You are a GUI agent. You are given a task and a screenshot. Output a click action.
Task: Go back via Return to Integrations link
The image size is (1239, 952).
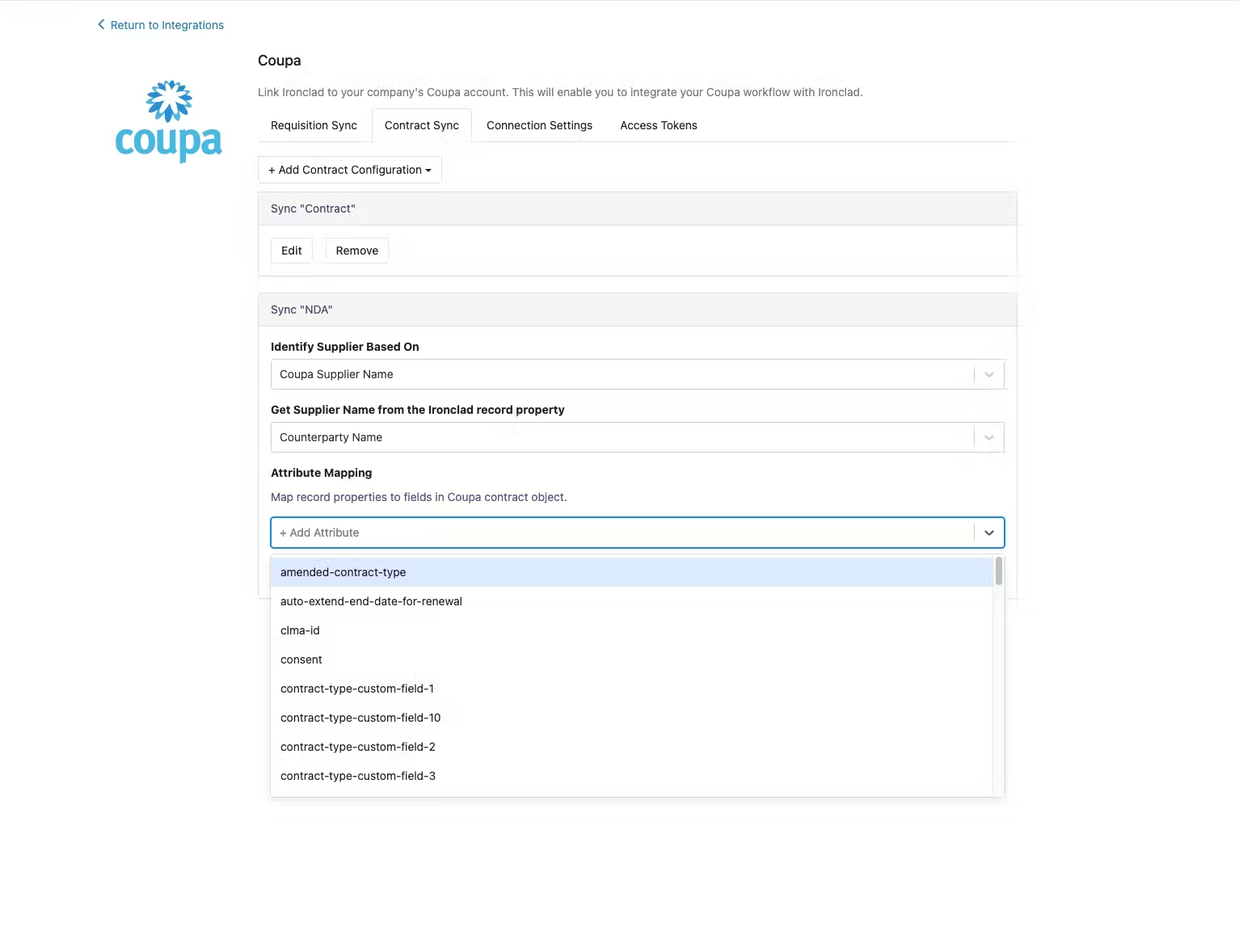click(x=166, y=25)
